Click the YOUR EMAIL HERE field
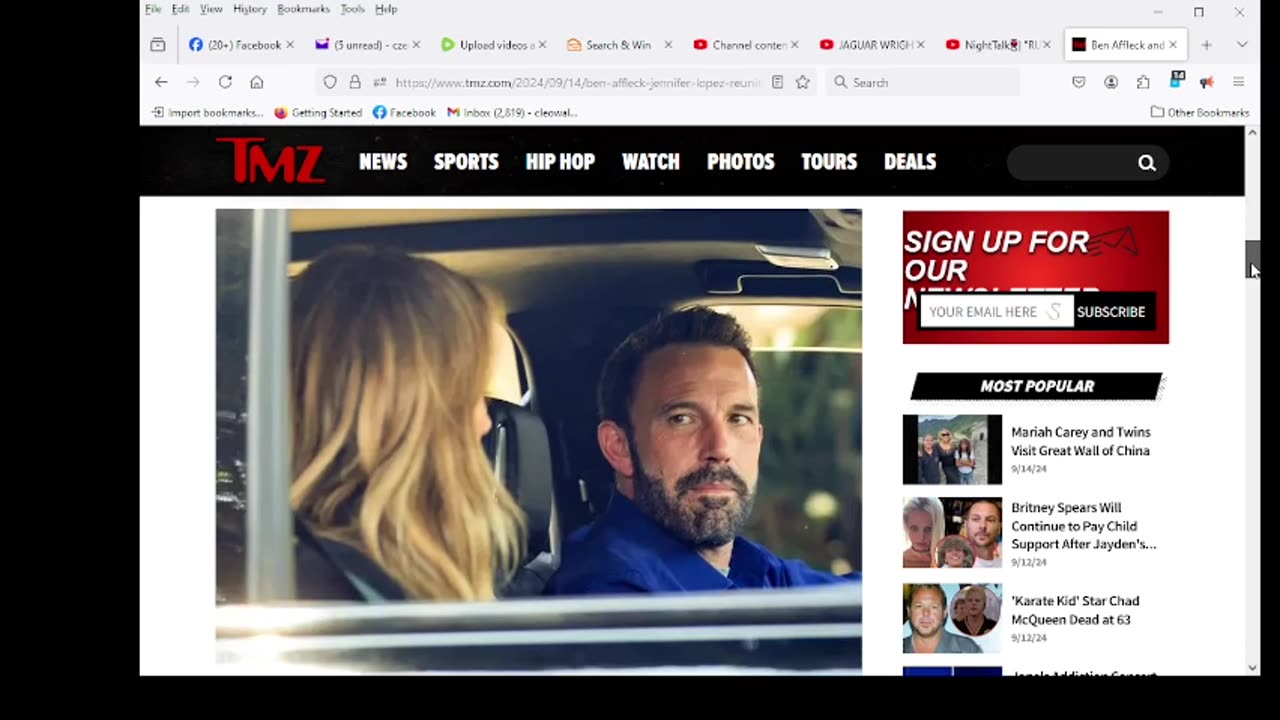Screen dimensions: 1280x720 [996, 312]
